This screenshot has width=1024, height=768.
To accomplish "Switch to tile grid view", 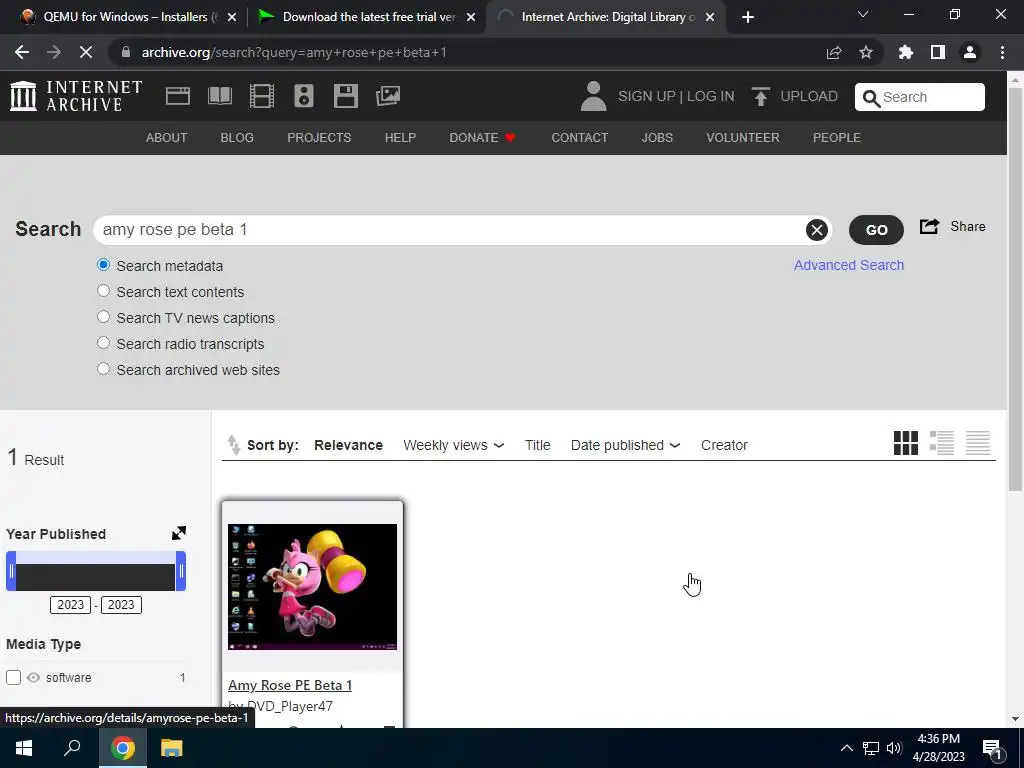I will tap(906, 443).
